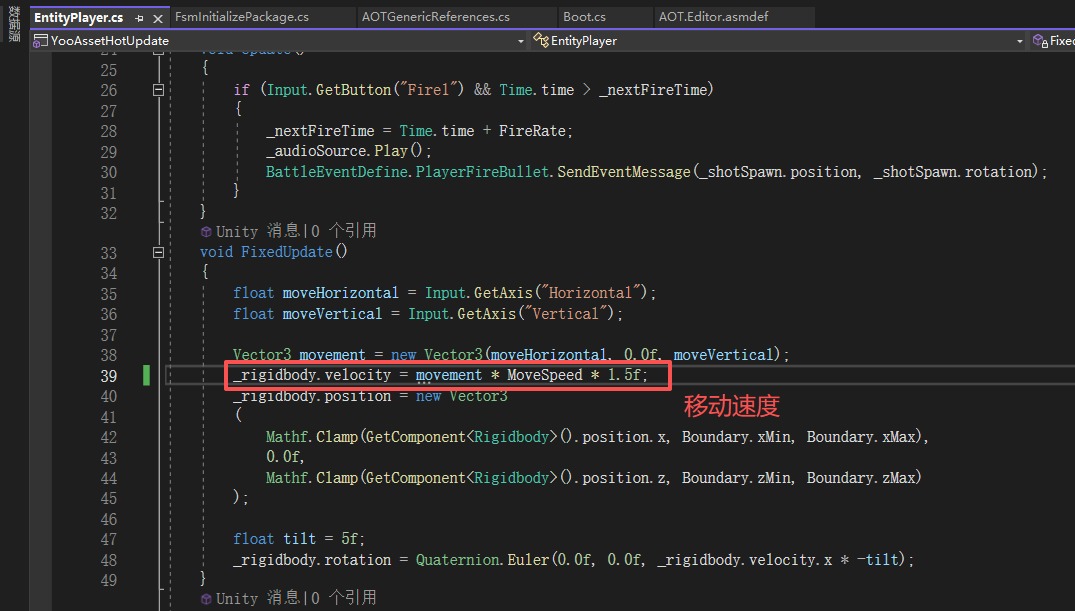Select the AOT.Editor.asmdef tab
The width and height of the screenshot is (1075, 611).
[x=714, y=16]
